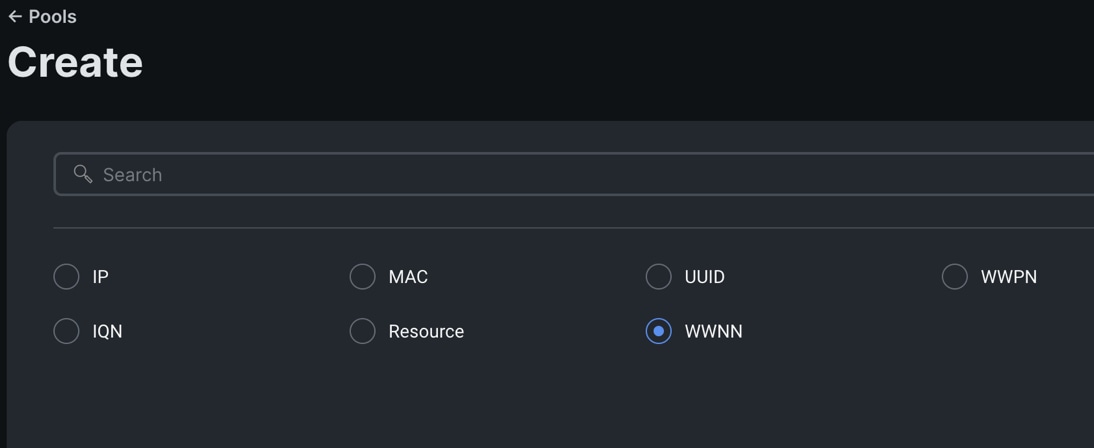This screenshot has height=448, width=1094.
Task: Click the magnifying glass search icon
Action: coord(83,174)
